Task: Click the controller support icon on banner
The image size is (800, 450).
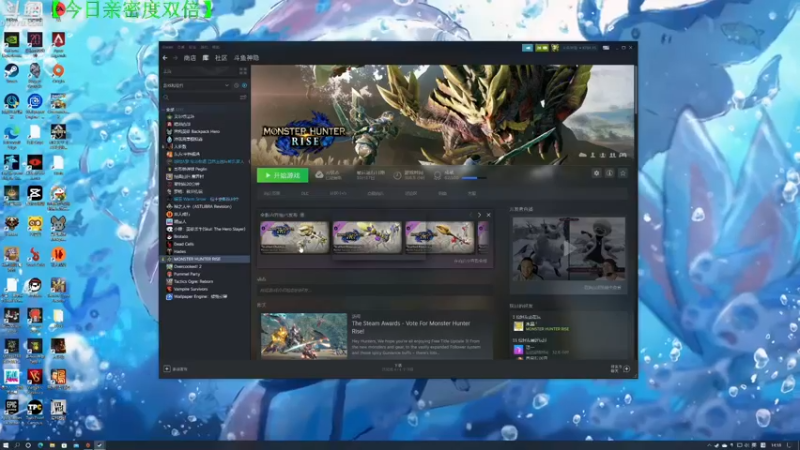Action: pos(623,155)
